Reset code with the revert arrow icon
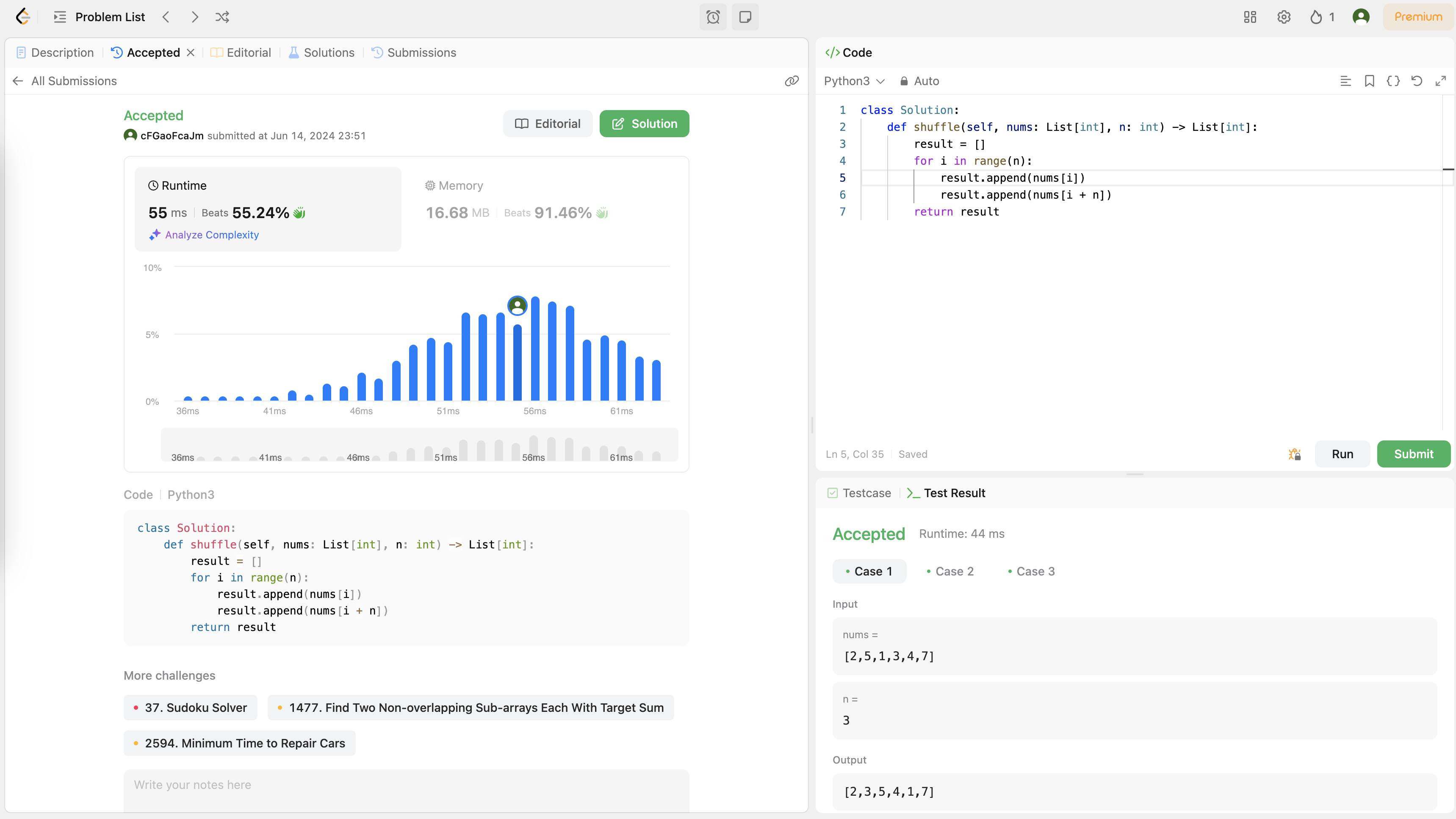The width and height of the screenshot is (1456, 819). [x=1417, y=81]
